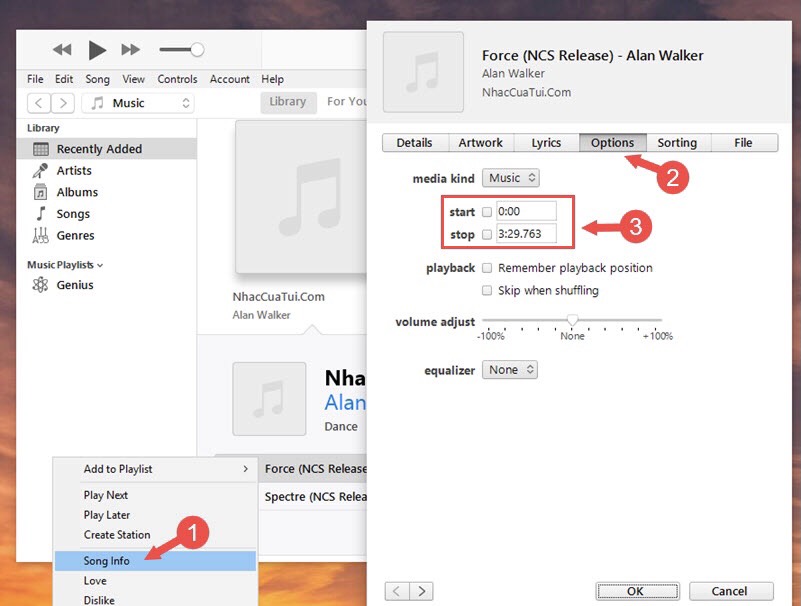Click the song info dialog artwork placeholder
This screenshot has height=606, width=801.
(x=423, y=72)
